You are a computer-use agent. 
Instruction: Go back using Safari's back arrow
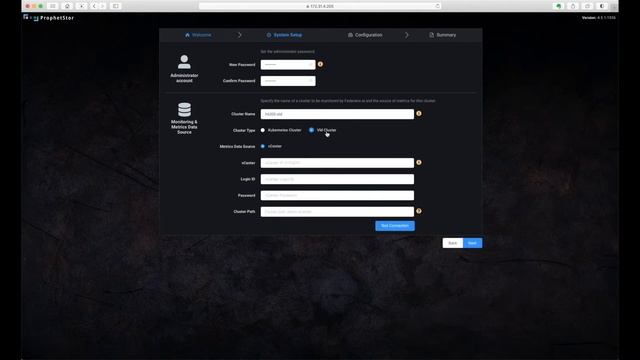click(x=94, y=6)
